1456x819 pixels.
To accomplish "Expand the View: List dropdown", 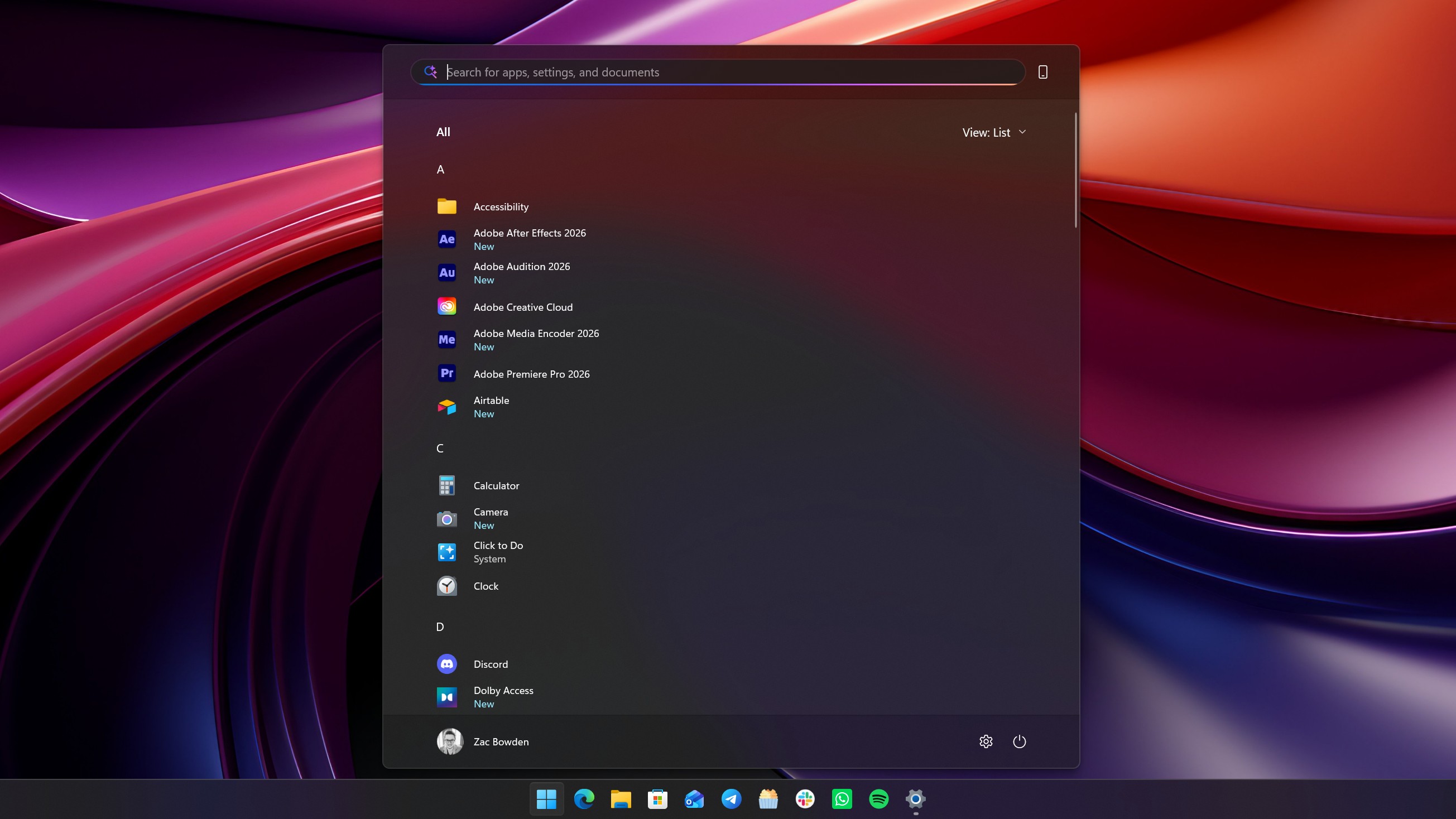I will coord(994,132).
